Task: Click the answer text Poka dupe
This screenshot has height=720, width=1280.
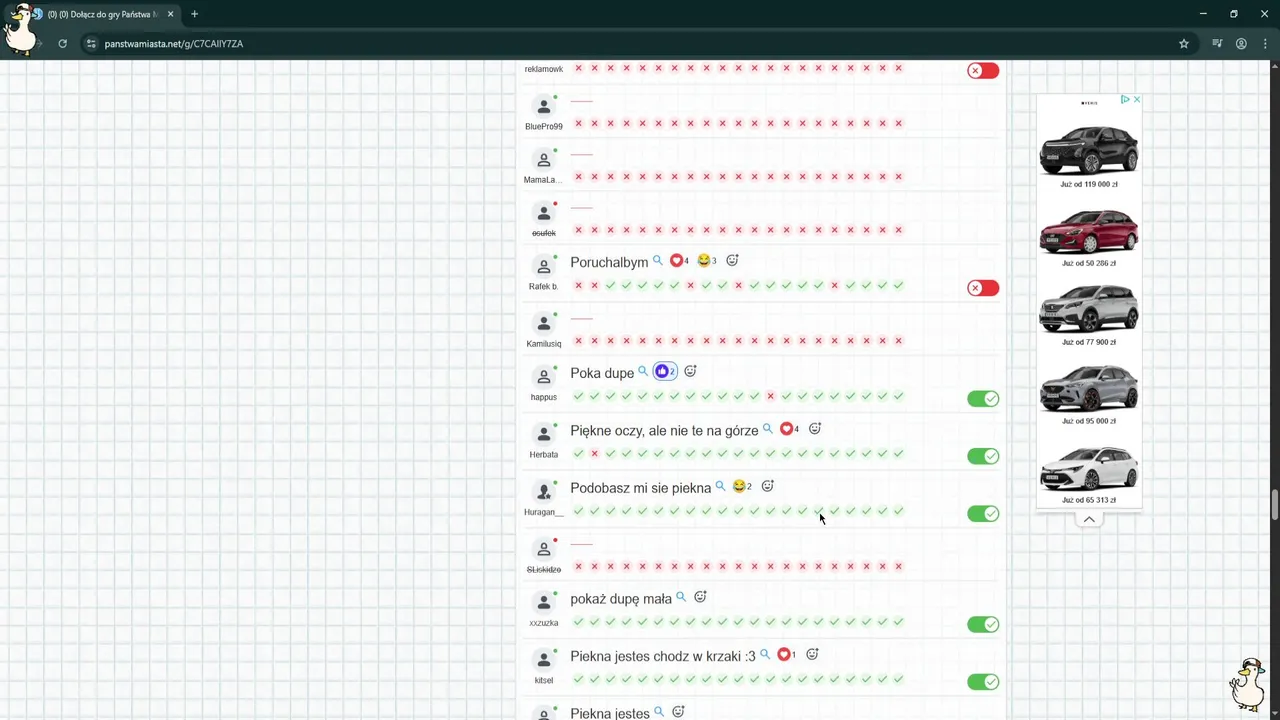Action: click(602, 373)
